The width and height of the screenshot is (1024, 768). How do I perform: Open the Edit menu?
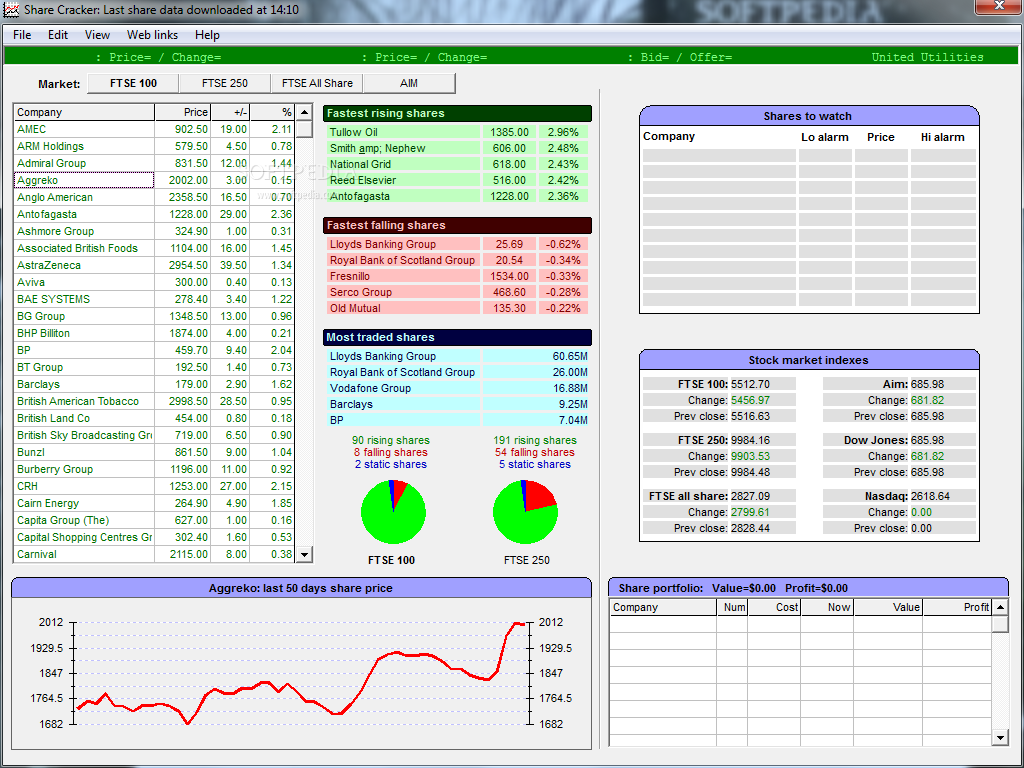57,35
